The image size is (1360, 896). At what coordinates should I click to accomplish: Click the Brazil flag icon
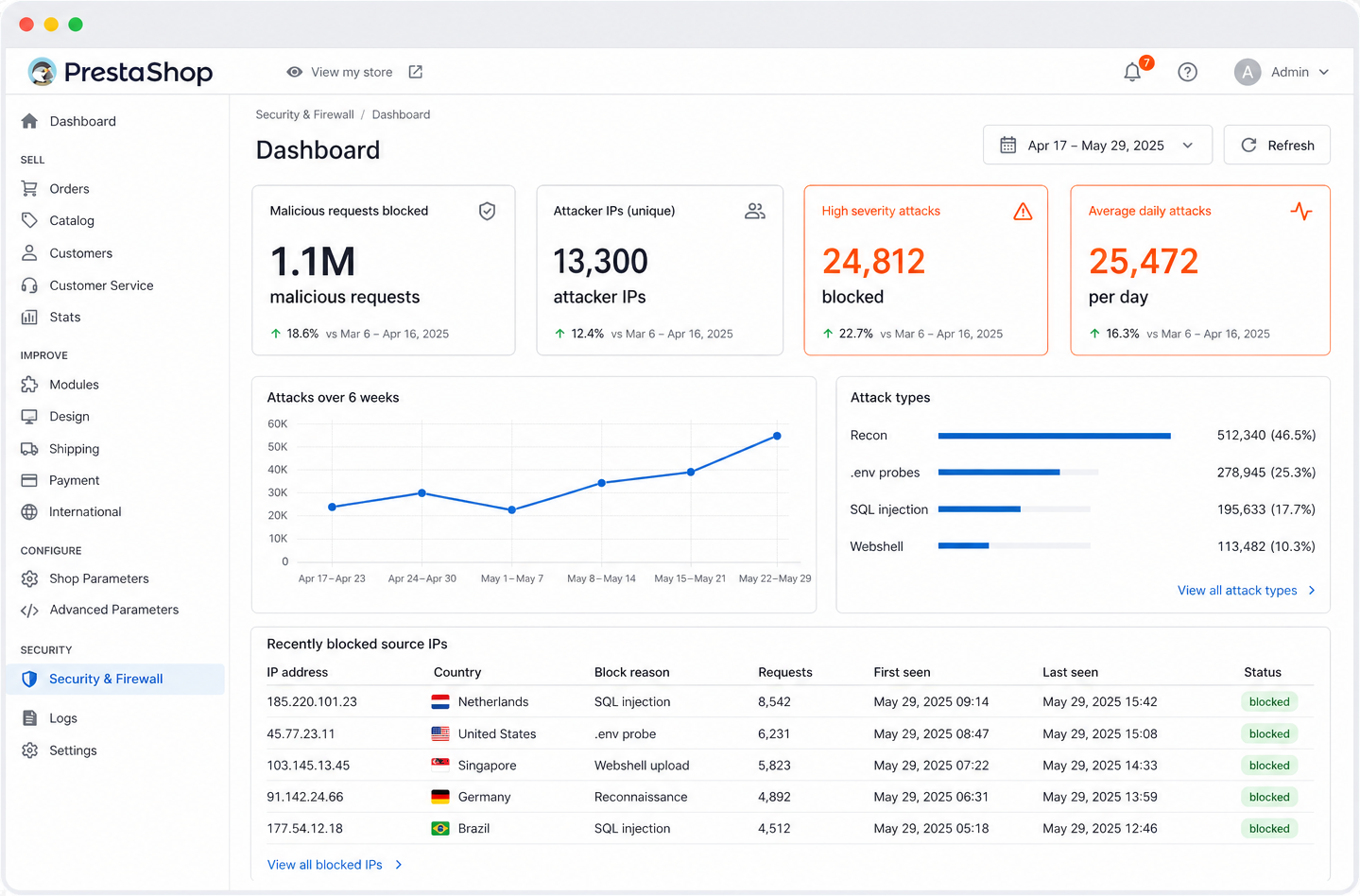point(440,828)
